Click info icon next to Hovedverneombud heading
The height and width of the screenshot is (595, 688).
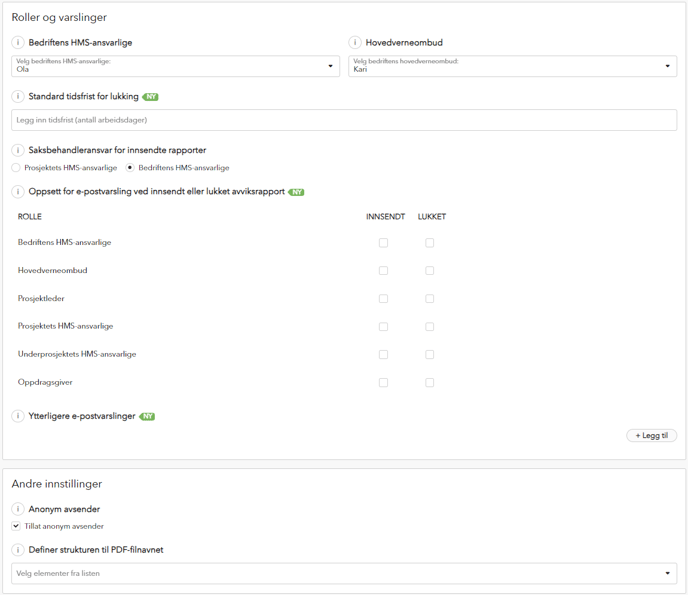coord(355,43)
